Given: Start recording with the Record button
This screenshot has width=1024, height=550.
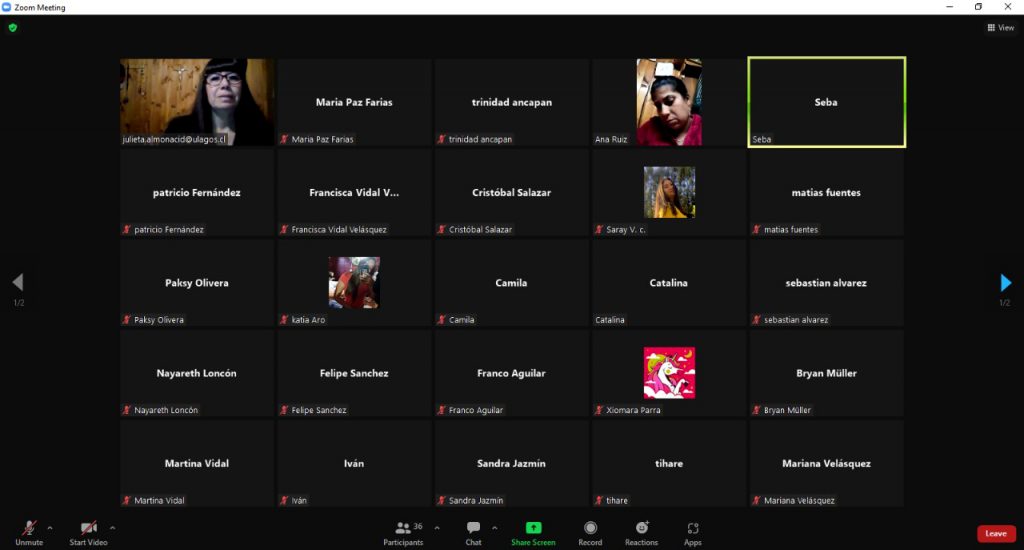Looking at the screenshot, I should click(x=590, y=529).
